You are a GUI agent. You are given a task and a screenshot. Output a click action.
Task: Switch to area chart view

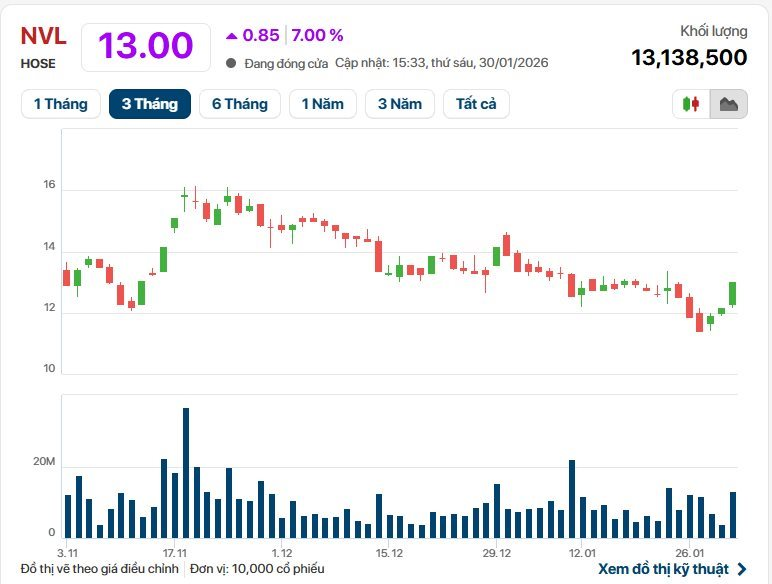(x=728, y=104)
